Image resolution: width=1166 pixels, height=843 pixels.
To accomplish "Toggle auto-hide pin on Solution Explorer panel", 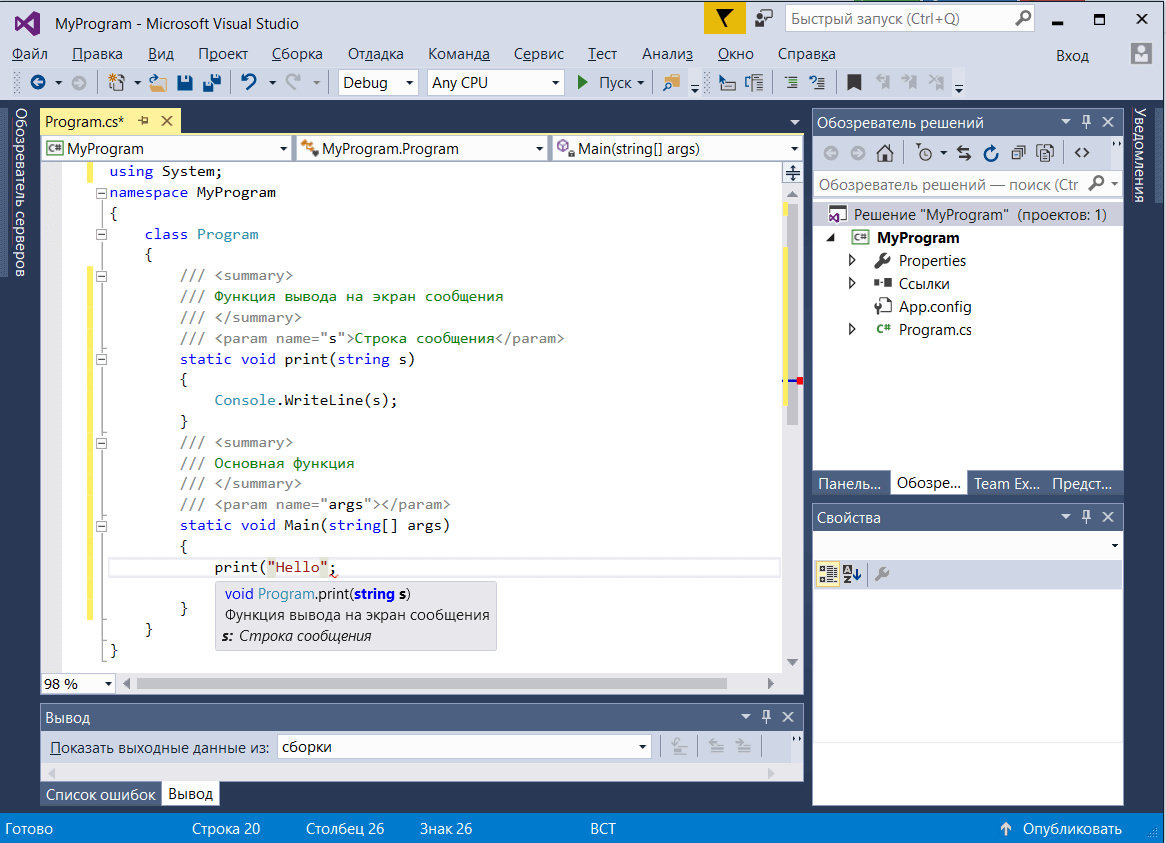I will point(1086,121).
